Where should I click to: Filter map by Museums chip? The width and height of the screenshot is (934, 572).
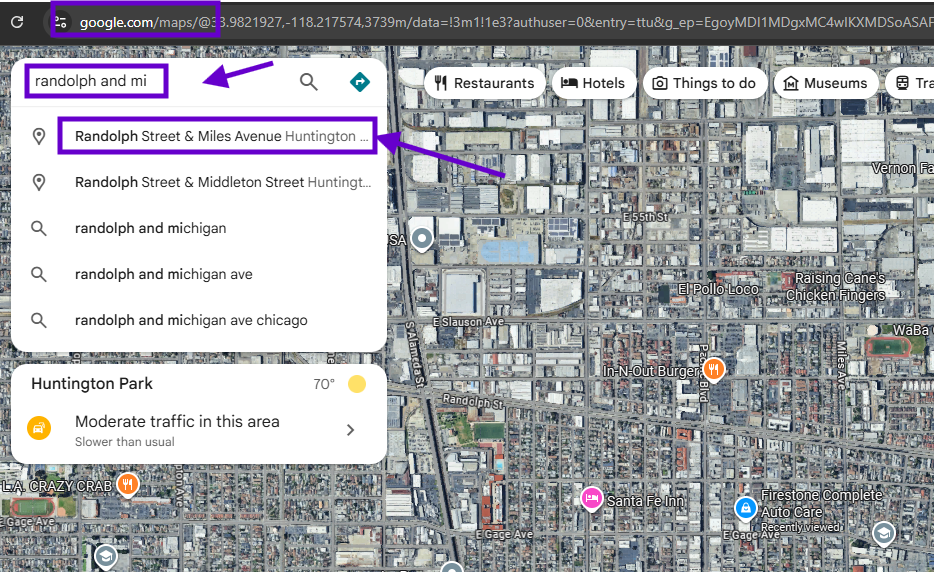tap(826, 83)
